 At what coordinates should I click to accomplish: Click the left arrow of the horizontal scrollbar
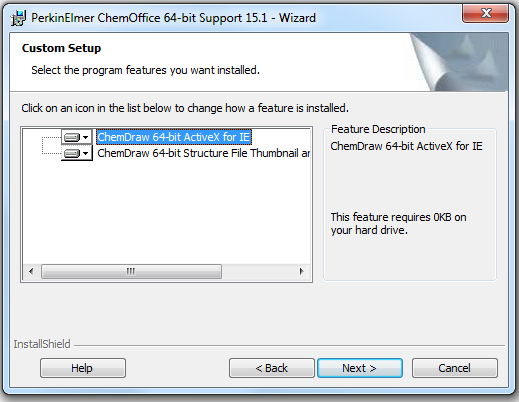[x=31, y=271]
